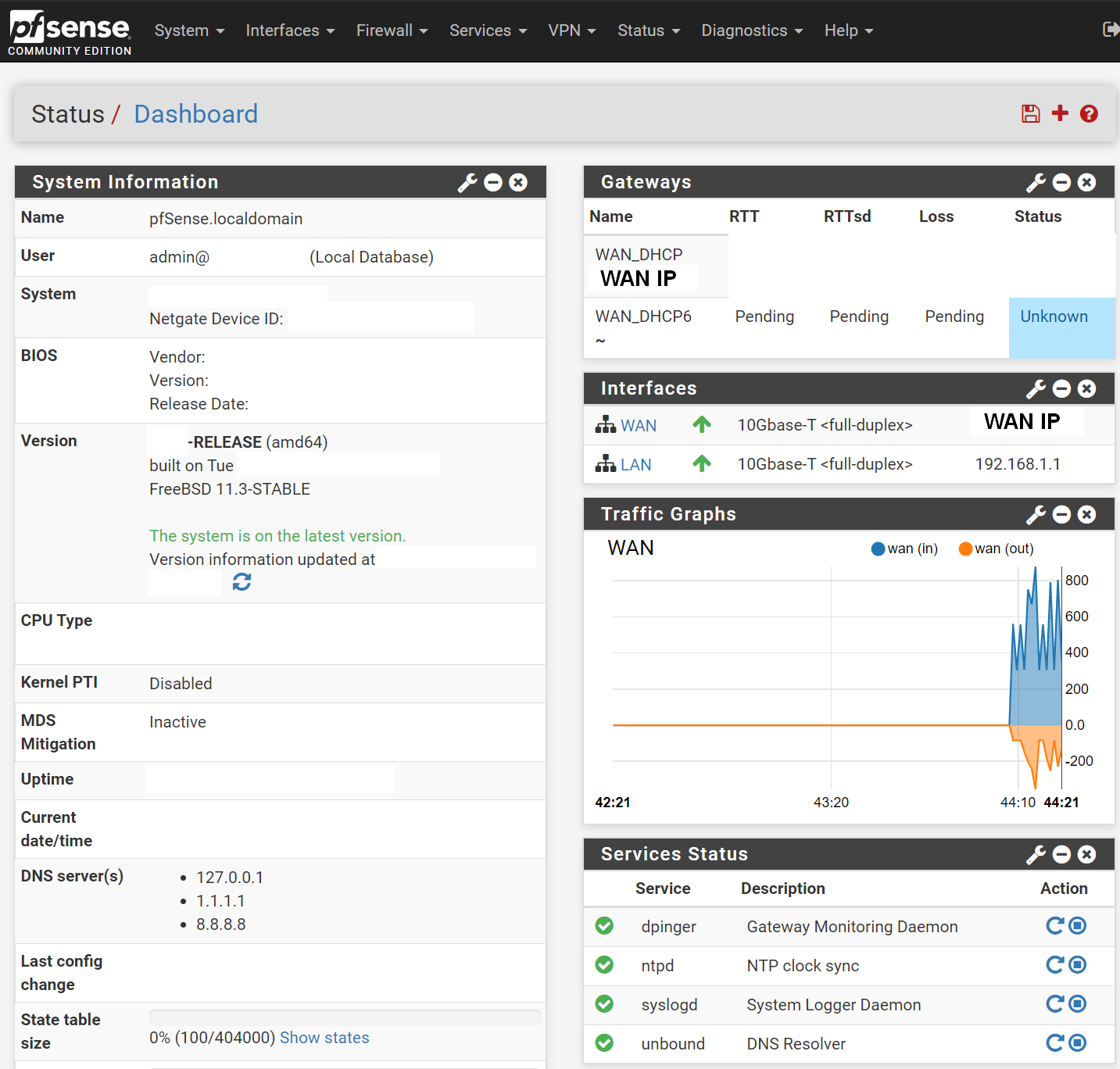Click the logout icon in navbar
This screenshot has height=1069, width=1120.
click(x=1111, y=30)
